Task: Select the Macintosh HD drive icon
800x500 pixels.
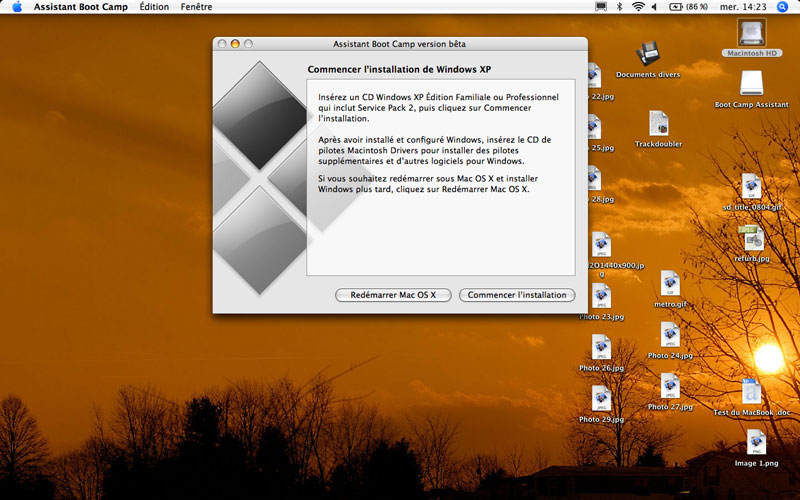Action: (752, 33)
